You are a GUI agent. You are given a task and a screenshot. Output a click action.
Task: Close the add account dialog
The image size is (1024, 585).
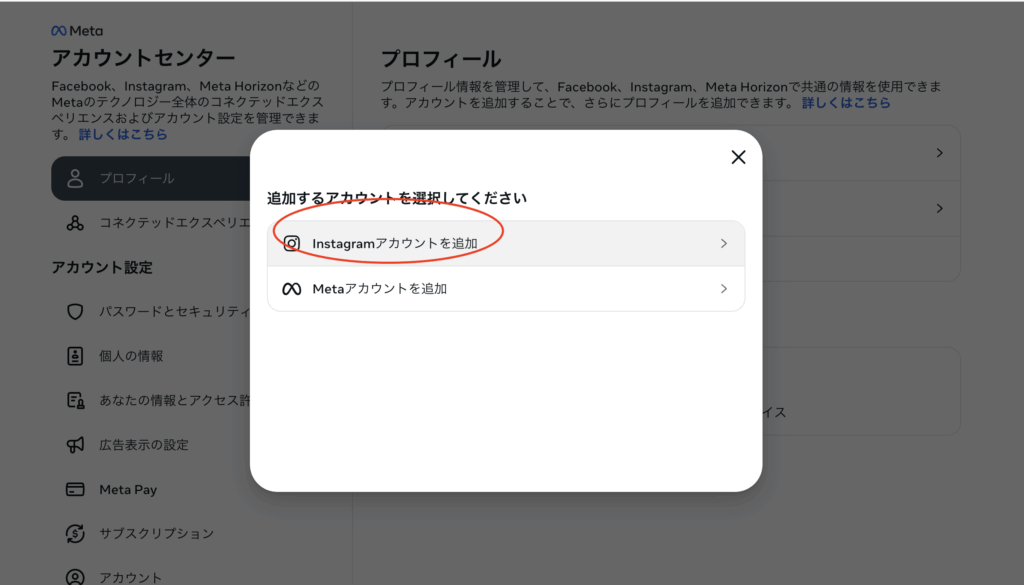click(x=738, y=157)
